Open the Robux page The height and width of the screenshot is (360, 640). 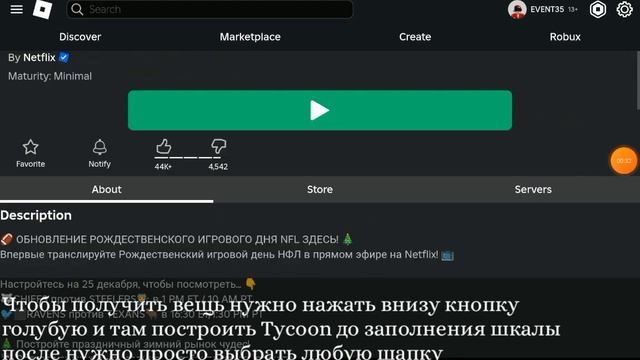tap(565, 37)
